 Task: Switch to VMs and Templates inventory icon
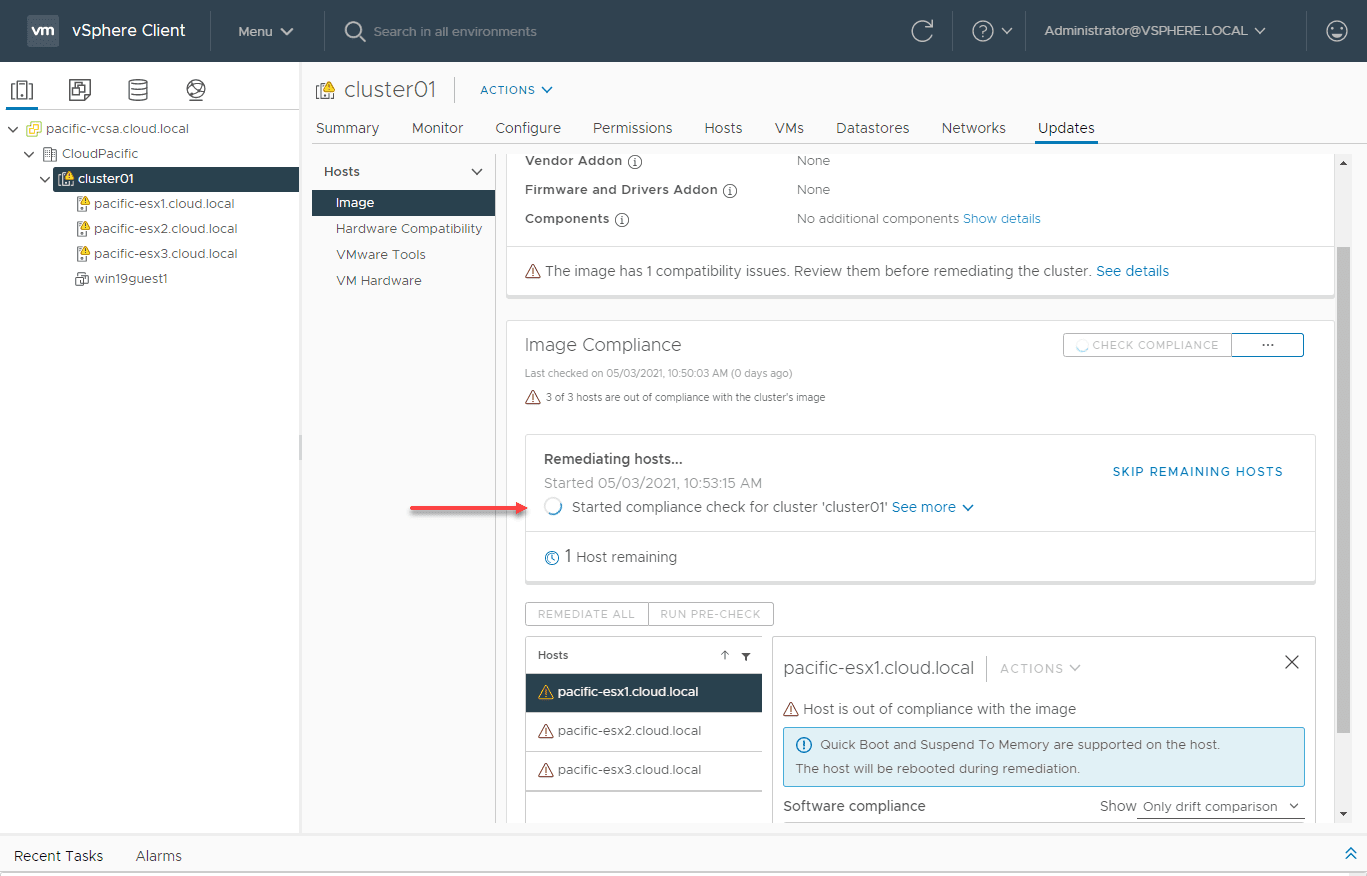(x=80, y=90)
